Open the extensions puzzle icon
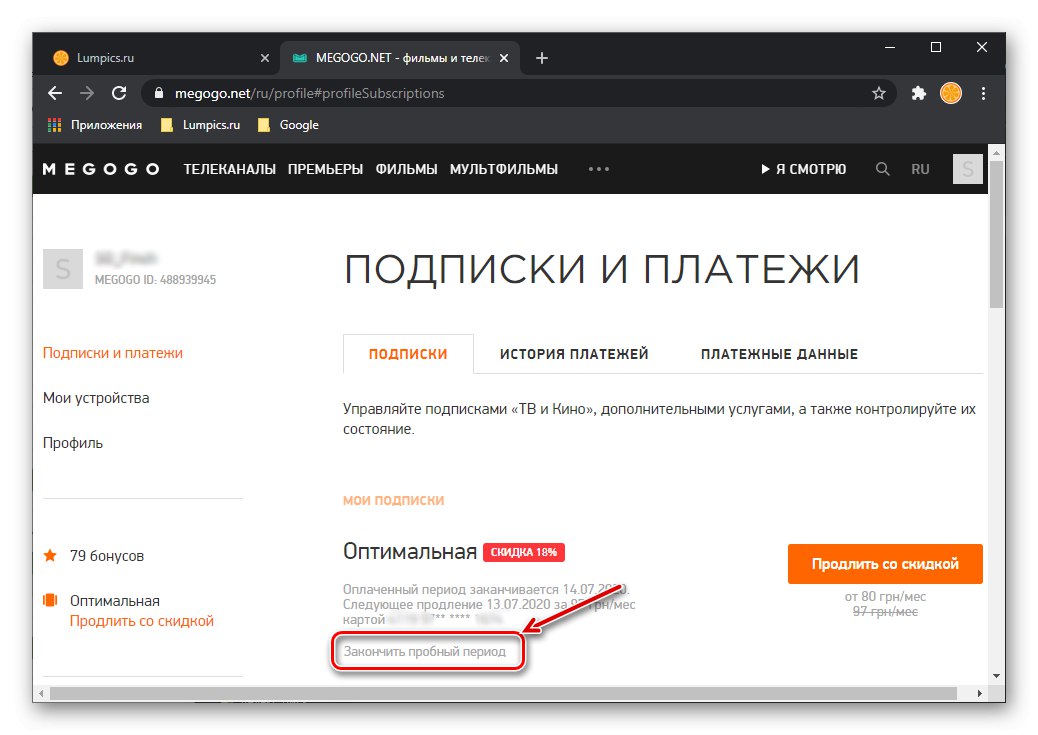This screenshot has height=735, width=1038. [918, 93]
